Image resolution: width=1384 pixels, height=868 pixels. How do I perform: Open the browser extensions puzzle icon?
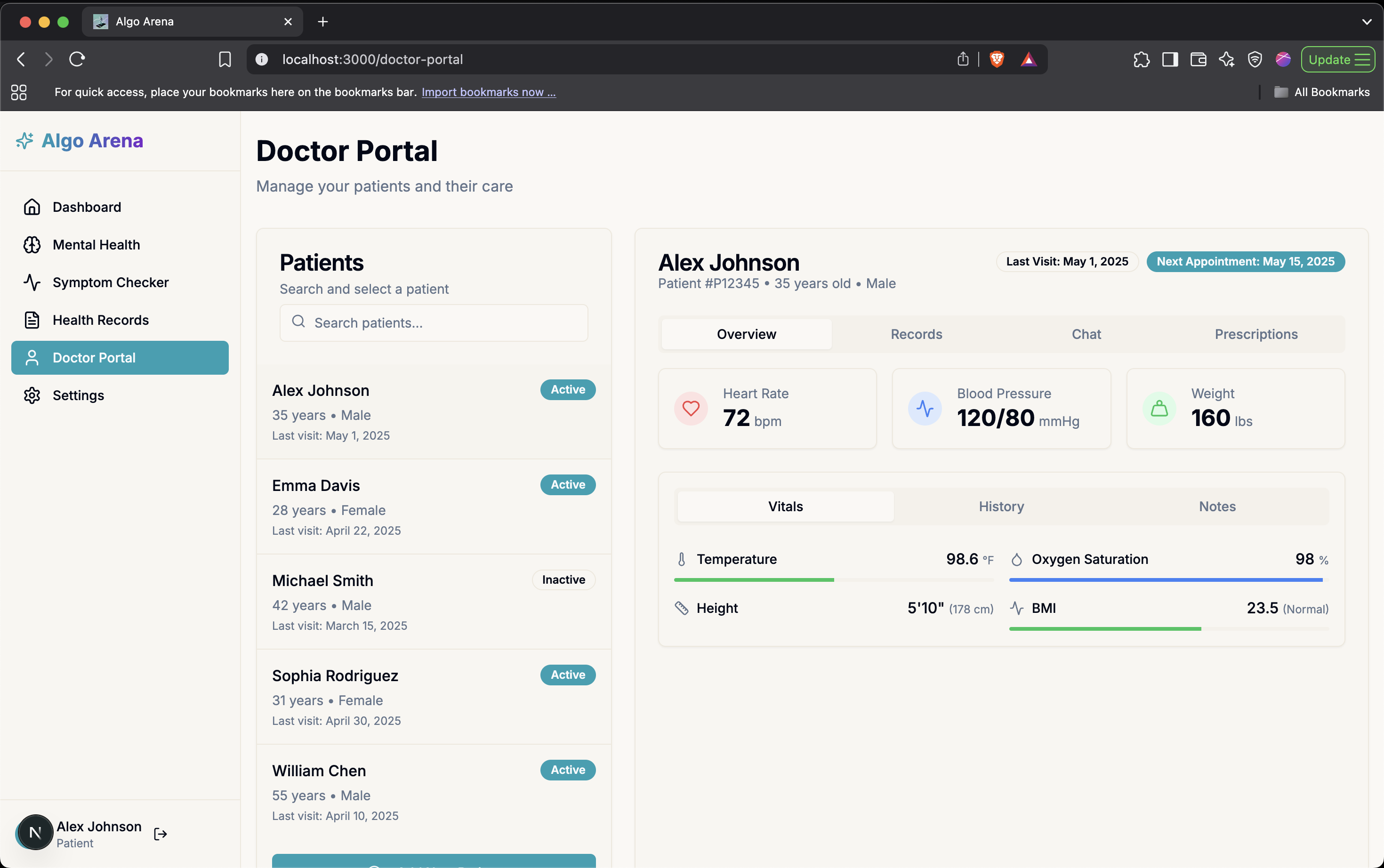click(x=1141, y=59)
